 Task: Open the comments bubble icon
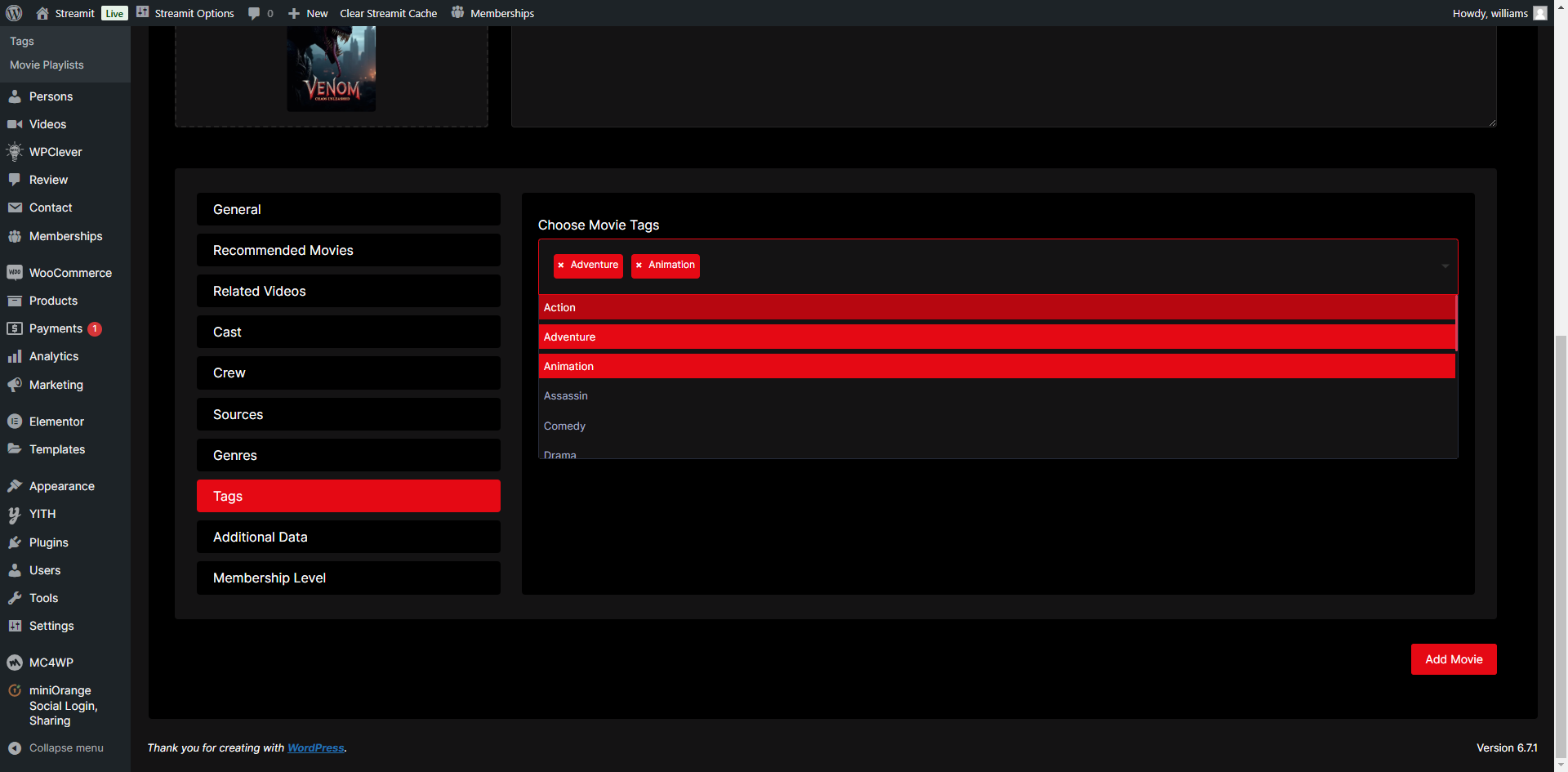pos(254,13)
